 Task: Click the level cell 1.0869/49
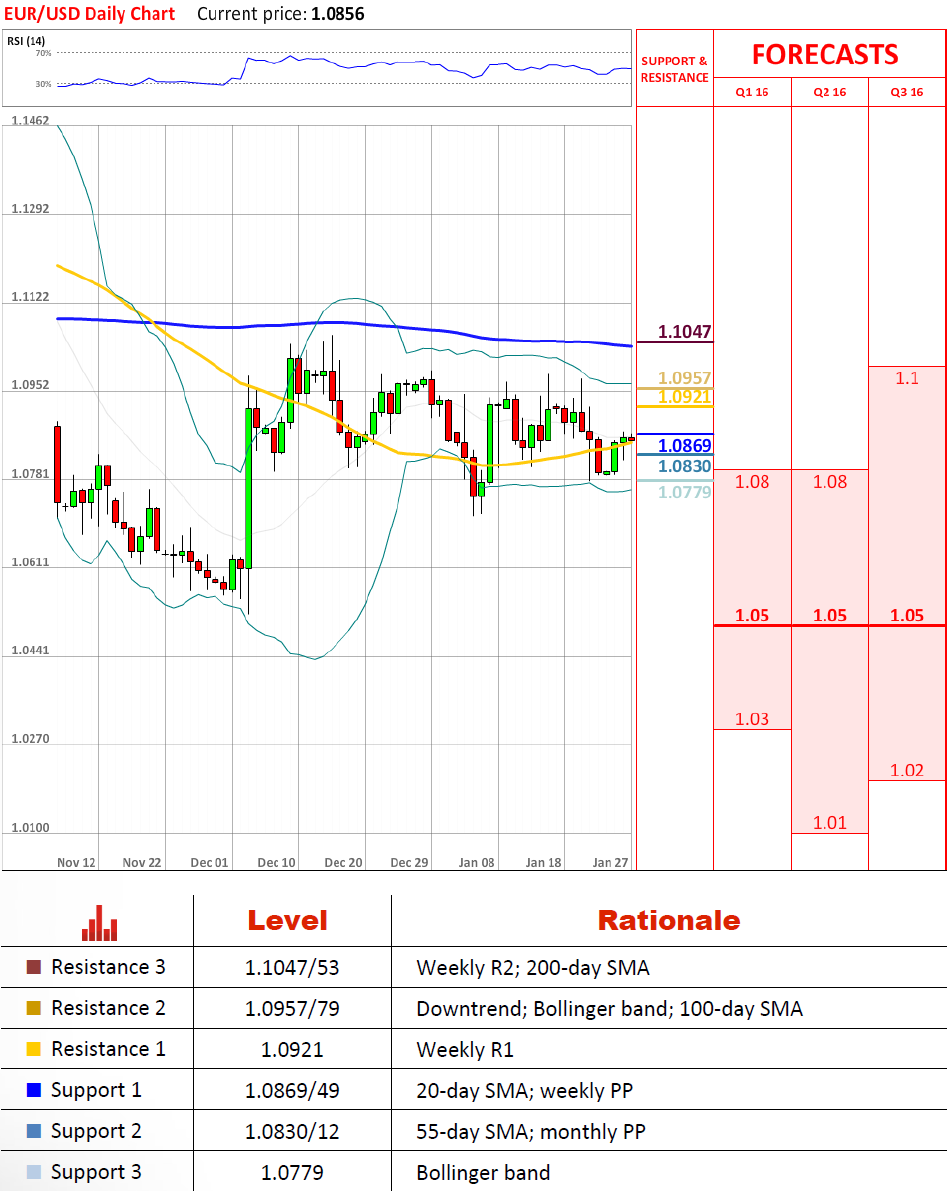click(x=292, y=1091)
